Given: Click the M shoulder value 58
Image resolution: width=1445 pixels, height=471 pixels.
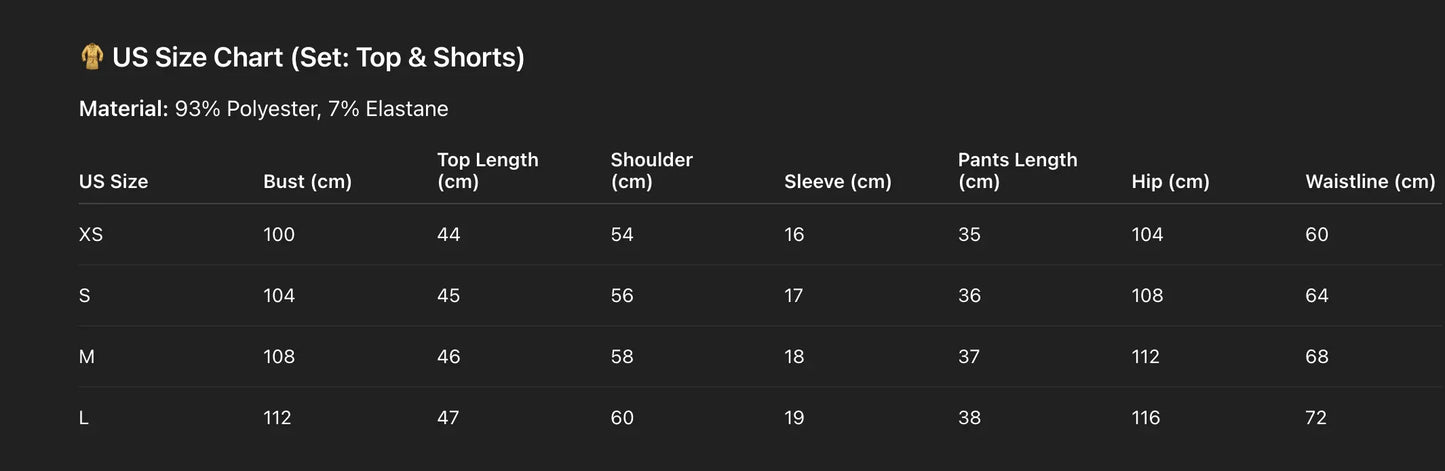Looking at the screenshot, I should click(x=622, y=357).
